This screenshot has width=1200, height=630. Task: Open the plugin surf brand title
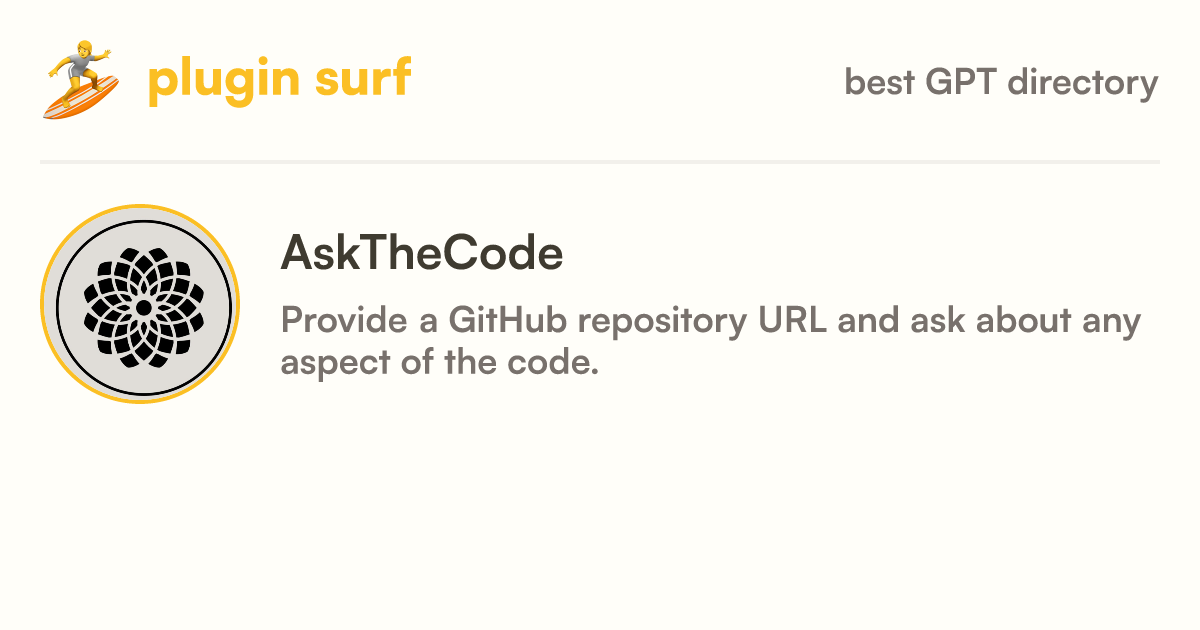click(279, 80)
